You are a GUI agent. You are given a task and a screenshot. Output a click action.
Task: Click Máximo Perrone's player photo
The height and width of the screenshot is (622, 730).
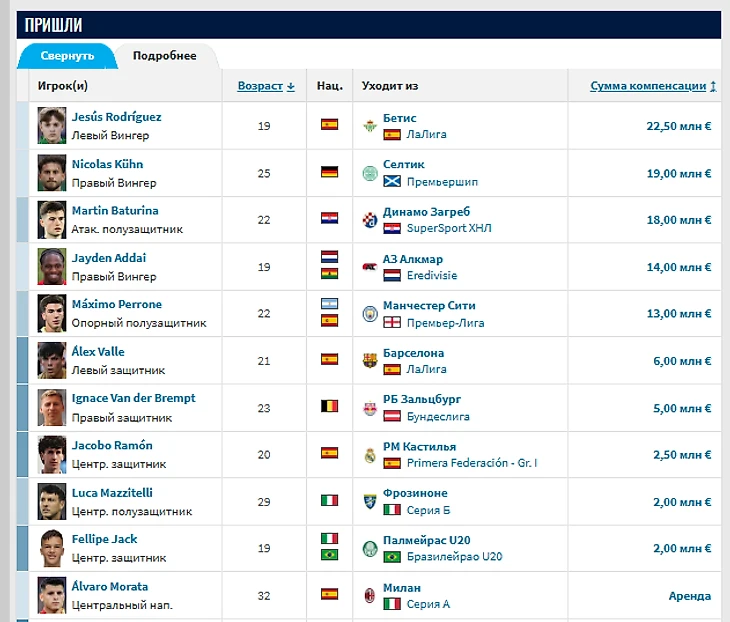(52, 313)
